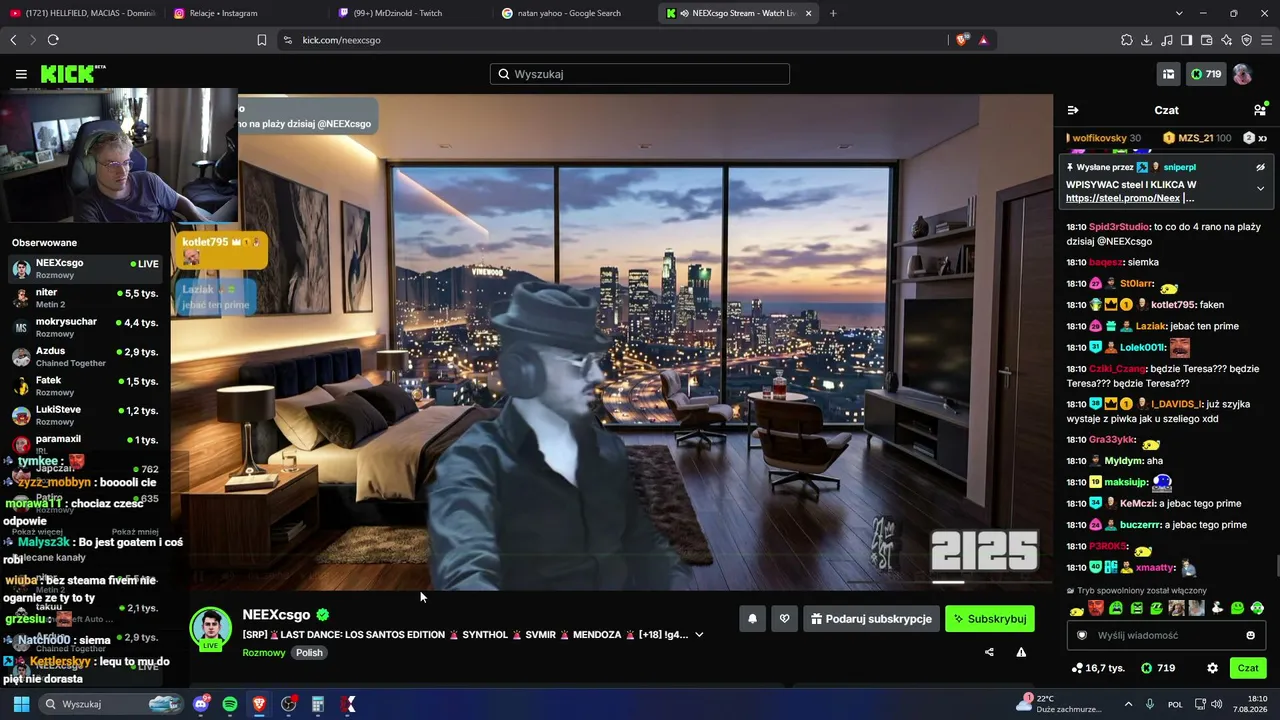Open niter channel in sidebar
This screenshot has height=720, width=1280.
85,298
